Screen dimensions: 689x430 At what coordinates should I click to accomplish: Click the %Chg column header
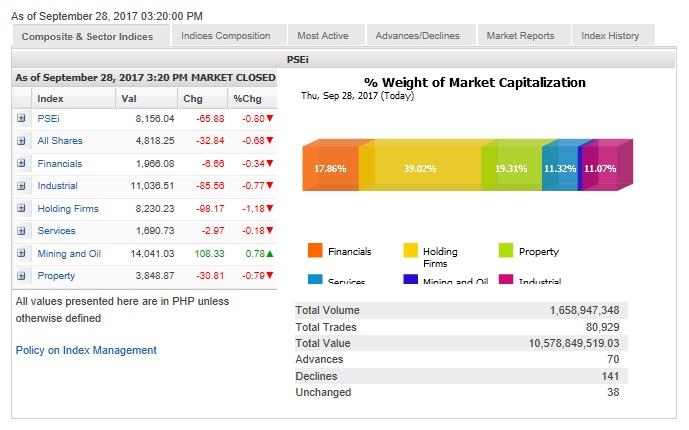[x=246, y=98]
